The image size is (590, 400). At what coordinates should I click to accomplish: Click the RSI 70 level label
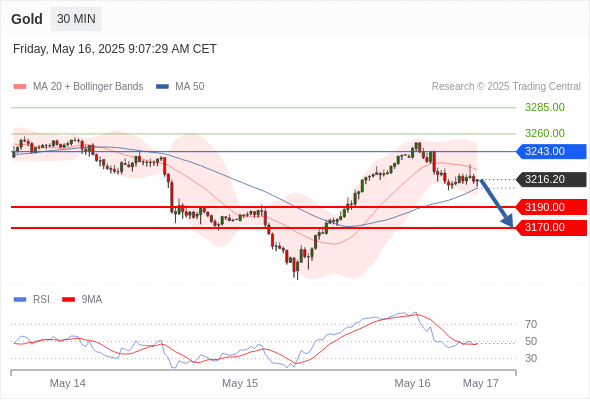tap(531, 324)
